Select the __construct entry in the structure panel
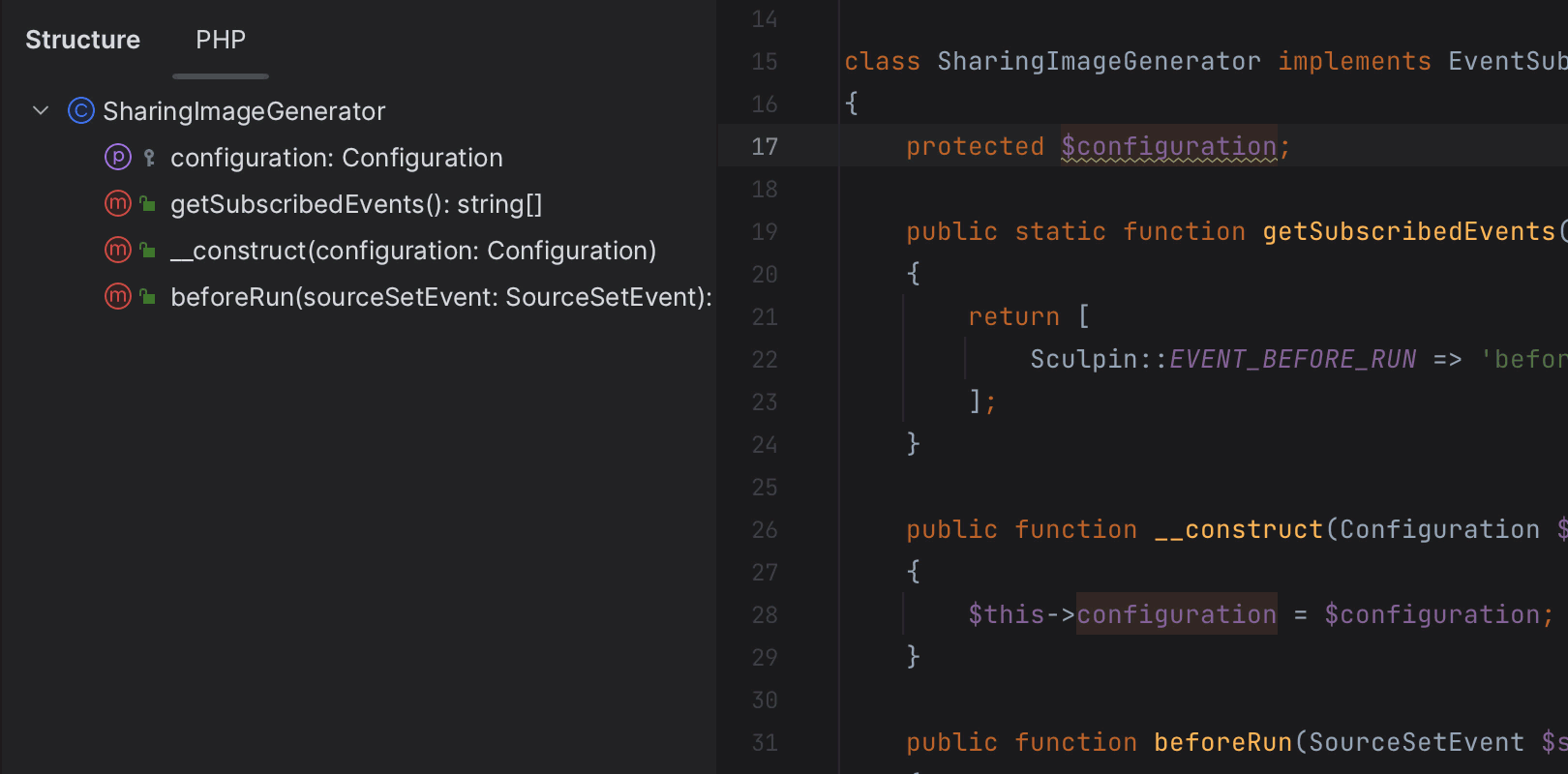Viewport: 1568px width, 774px height. pos(413,250)
